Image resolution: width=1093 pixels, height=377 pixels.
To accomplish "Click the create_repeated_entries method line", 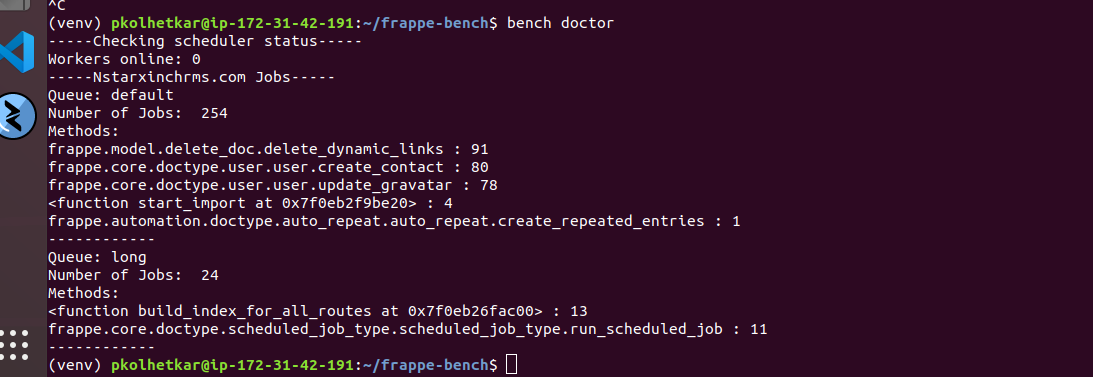I will 394,222.
